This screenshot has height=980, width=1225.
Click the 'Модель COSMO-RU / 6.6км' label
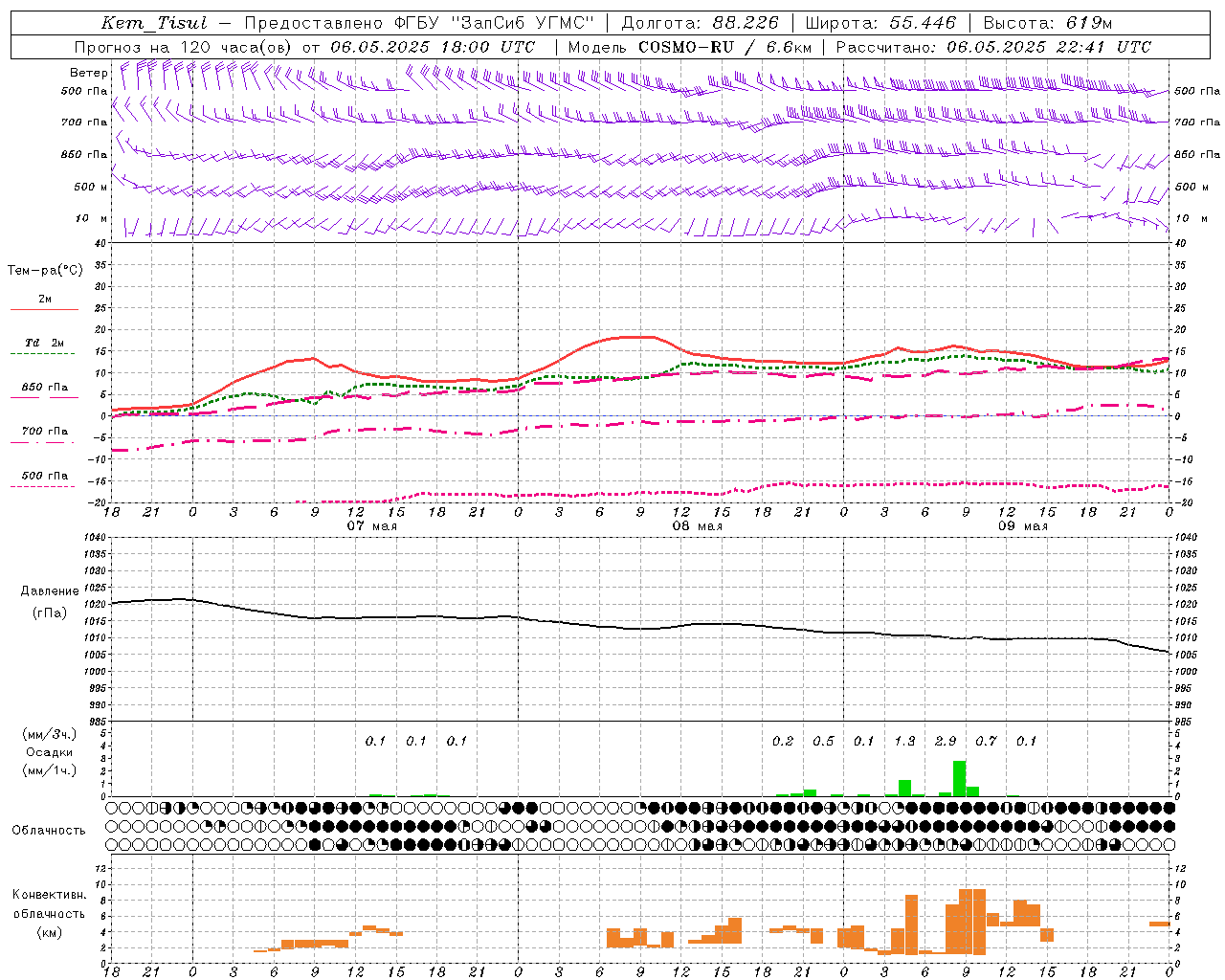690,47
